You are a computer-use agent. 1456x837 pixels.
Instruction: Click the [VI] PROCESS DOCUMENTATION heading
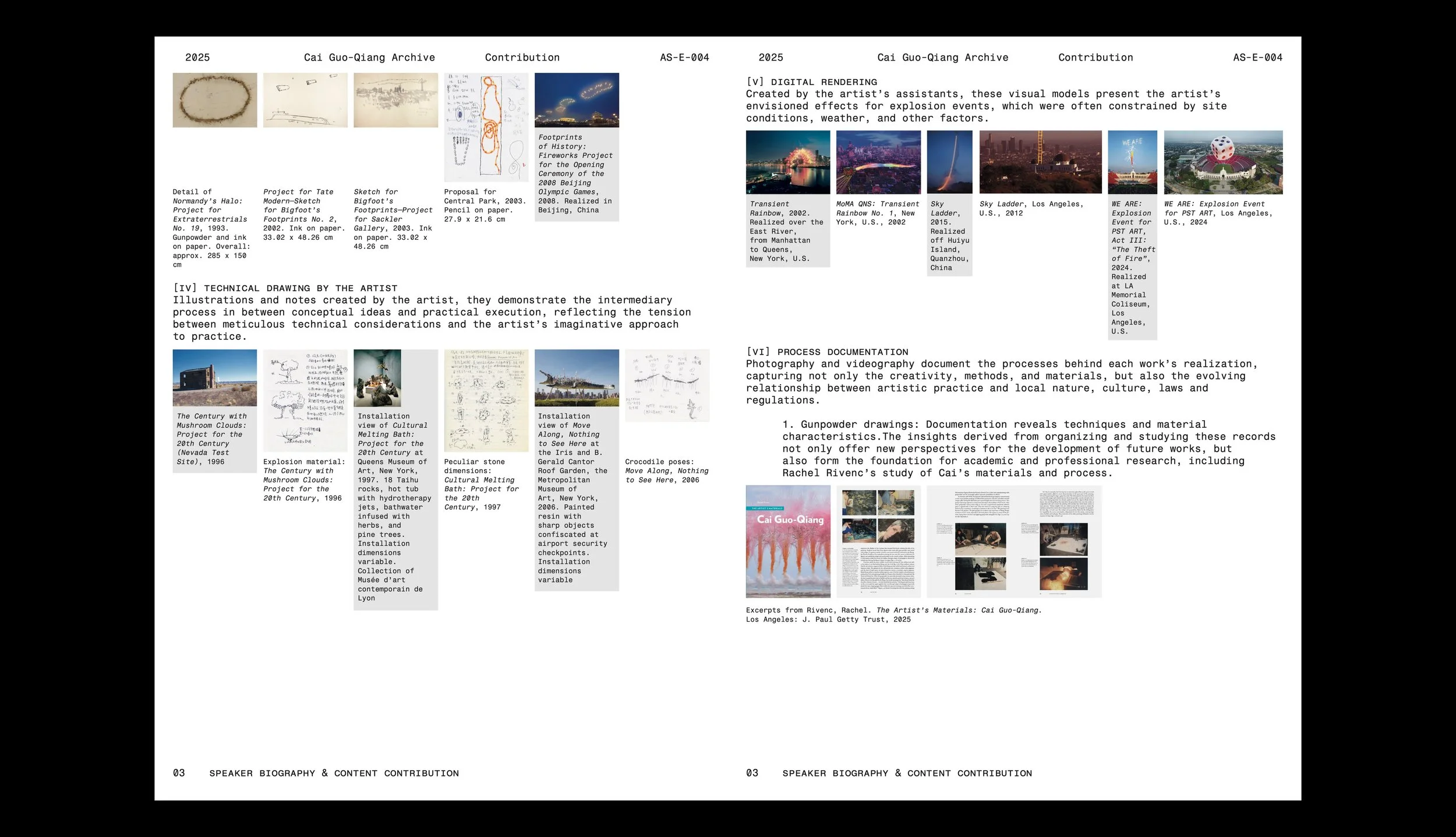pos(826,352)
